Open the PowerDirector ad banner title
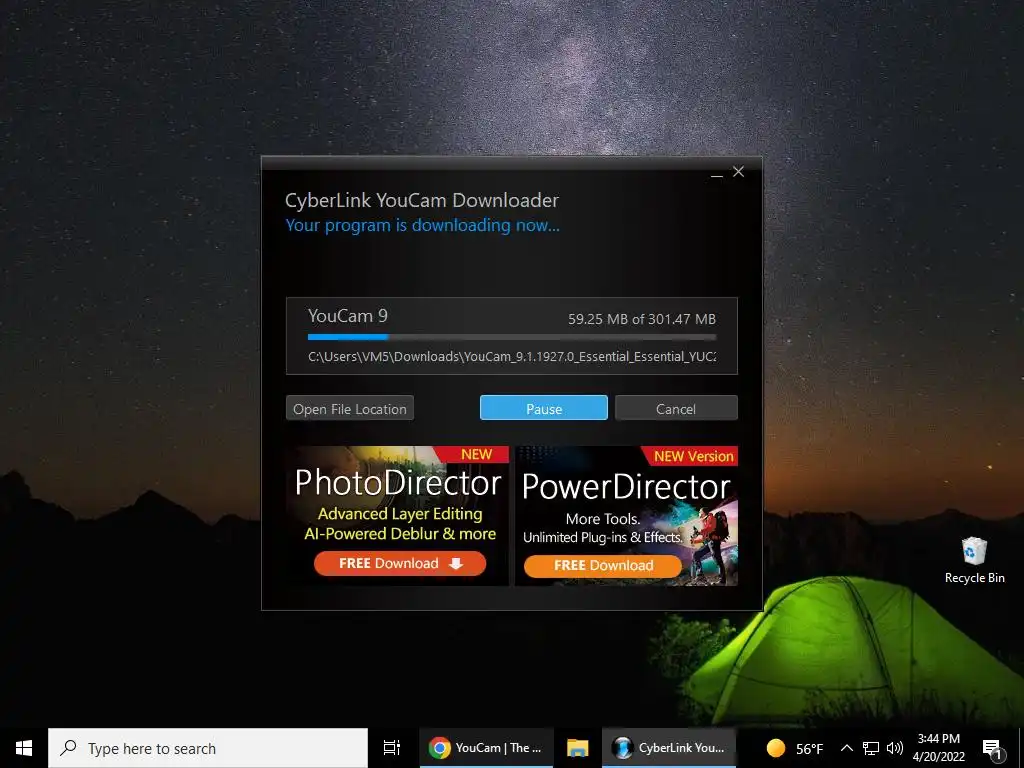 626,487
